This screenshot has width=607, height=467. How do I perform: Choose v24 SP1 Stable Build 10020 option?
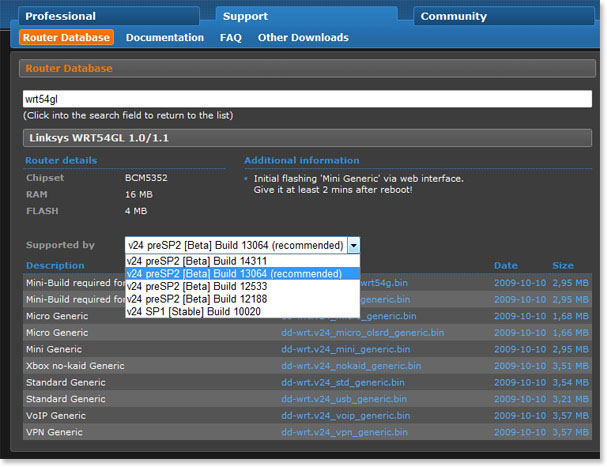pyautogui.click(x=242, y=311)
